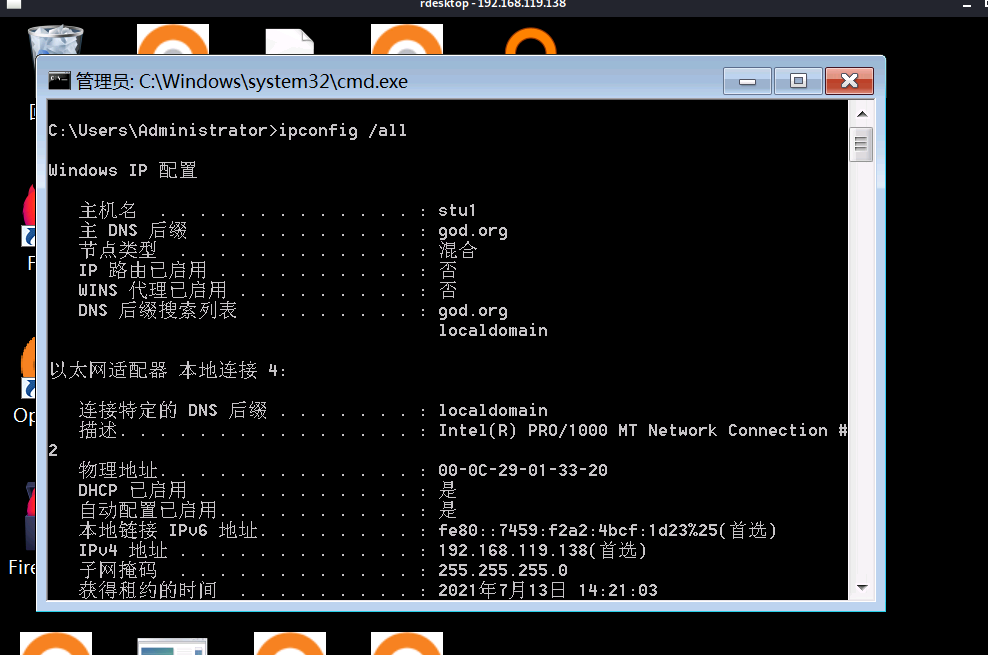The image size is (988, 655).
Task: Click the MAC address 00-0C-29-01-33-20
Action: [523, 470]
